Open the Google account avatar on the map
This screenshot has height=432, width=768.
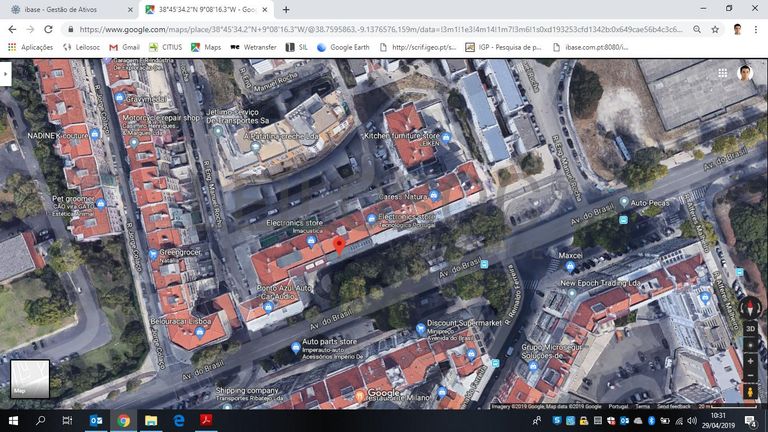click(x=745, y=73)
